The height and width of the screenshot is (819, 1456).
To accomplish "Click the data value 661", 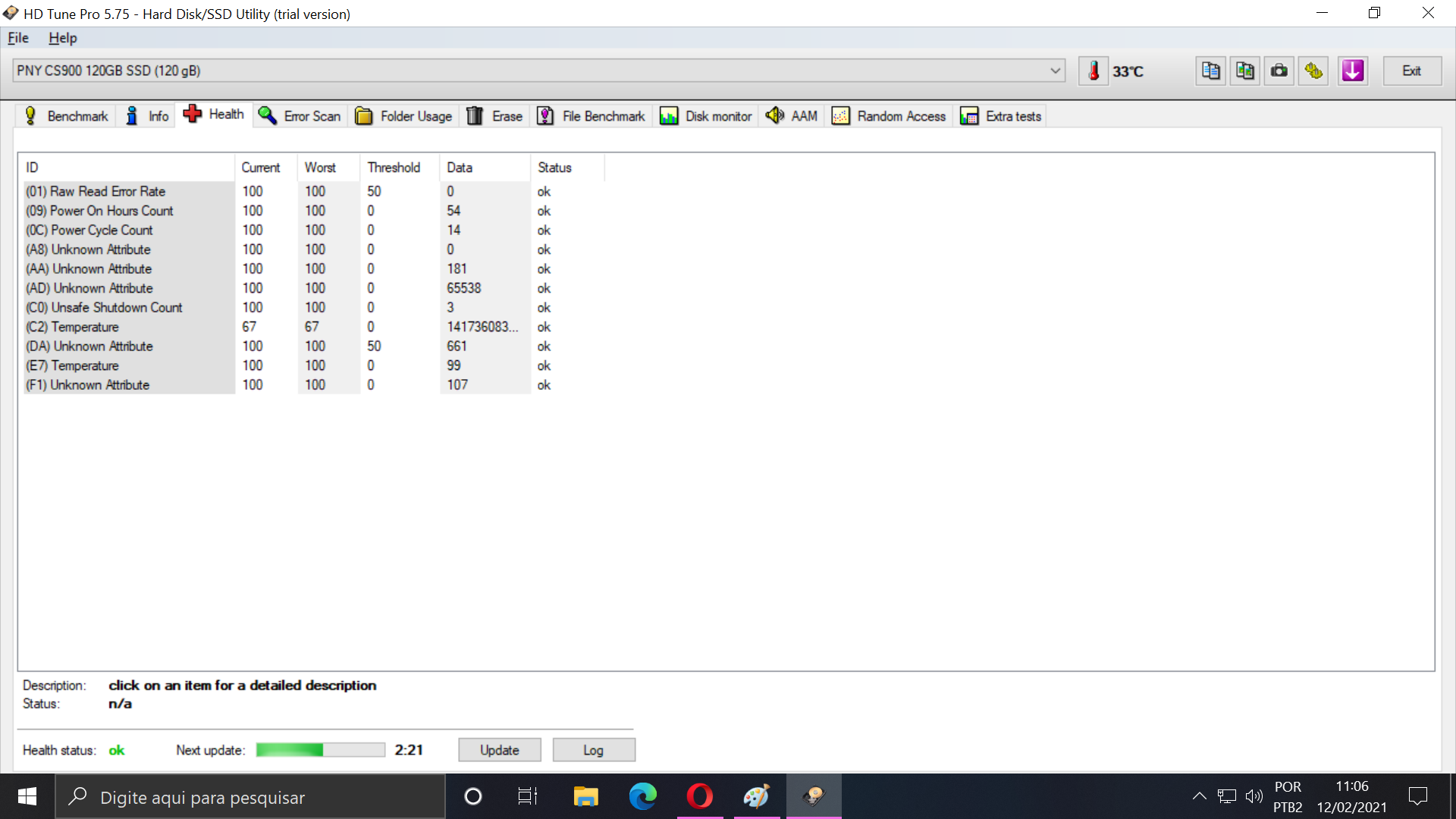I will click(x=457, y=347).
